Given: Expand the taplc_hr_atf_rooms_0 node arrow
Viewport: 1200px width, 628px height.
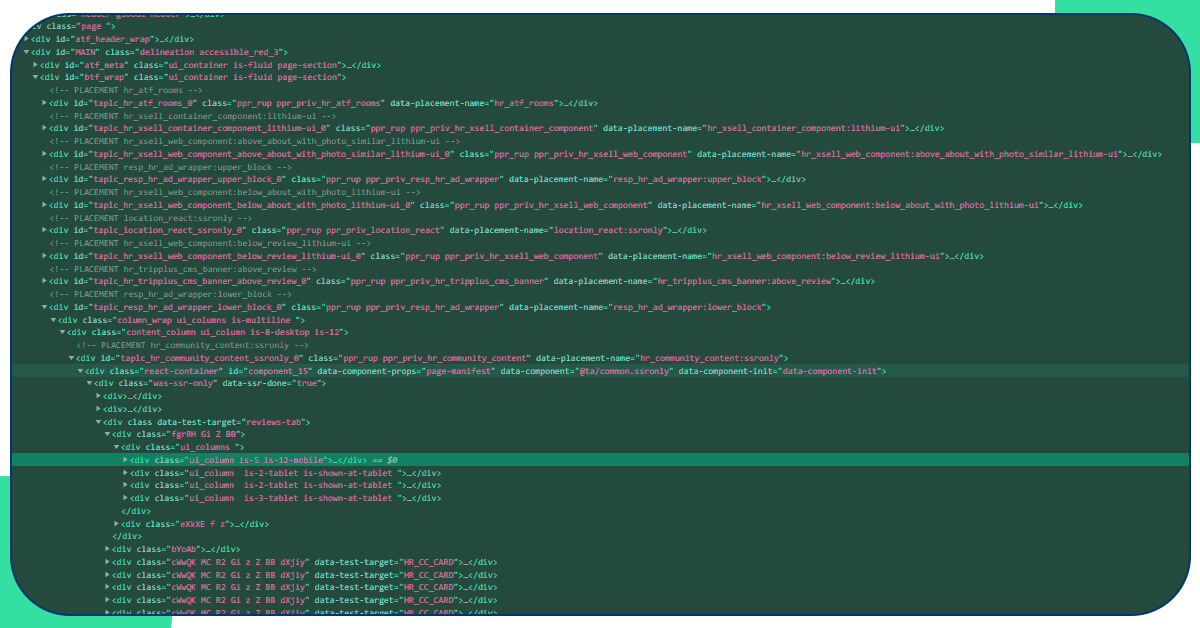Looking at the screenshot, I should (x=45, y=103).
